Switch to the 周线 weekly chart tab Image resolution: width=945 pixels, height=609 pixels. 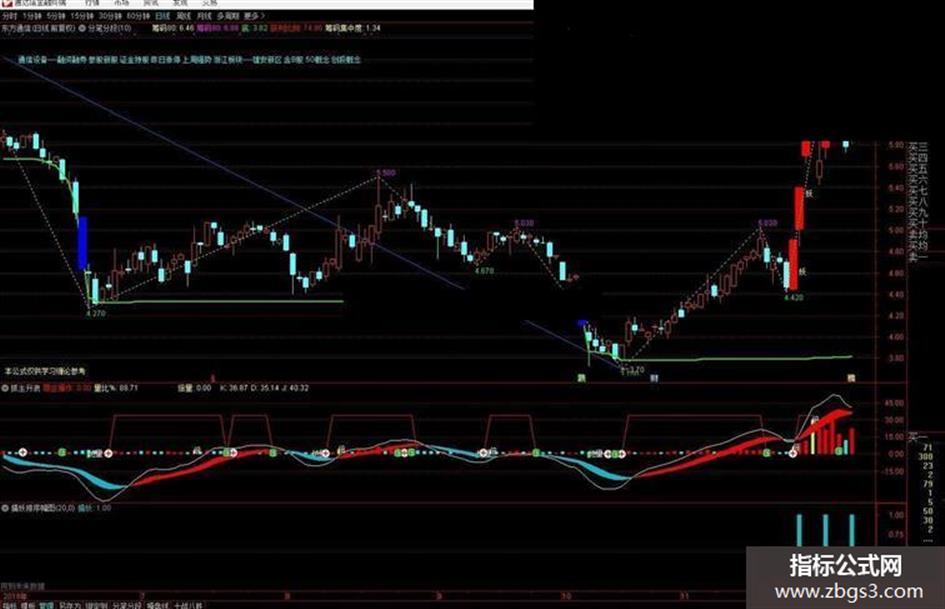pyautogui.click(x=184, y=16)
